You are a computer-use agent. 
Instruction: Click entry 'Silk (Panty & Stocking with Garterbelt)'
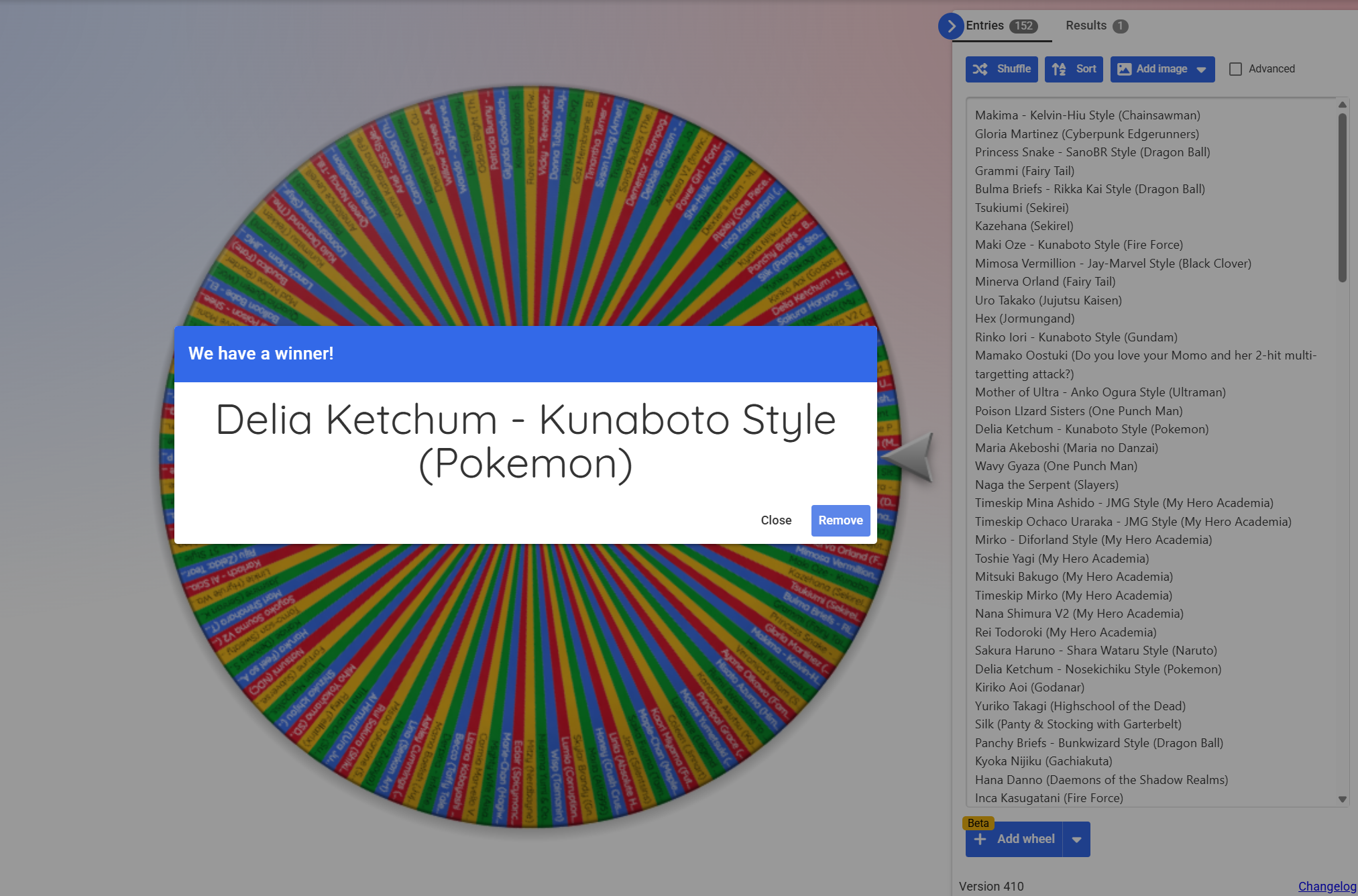[x=1078, y=724]
